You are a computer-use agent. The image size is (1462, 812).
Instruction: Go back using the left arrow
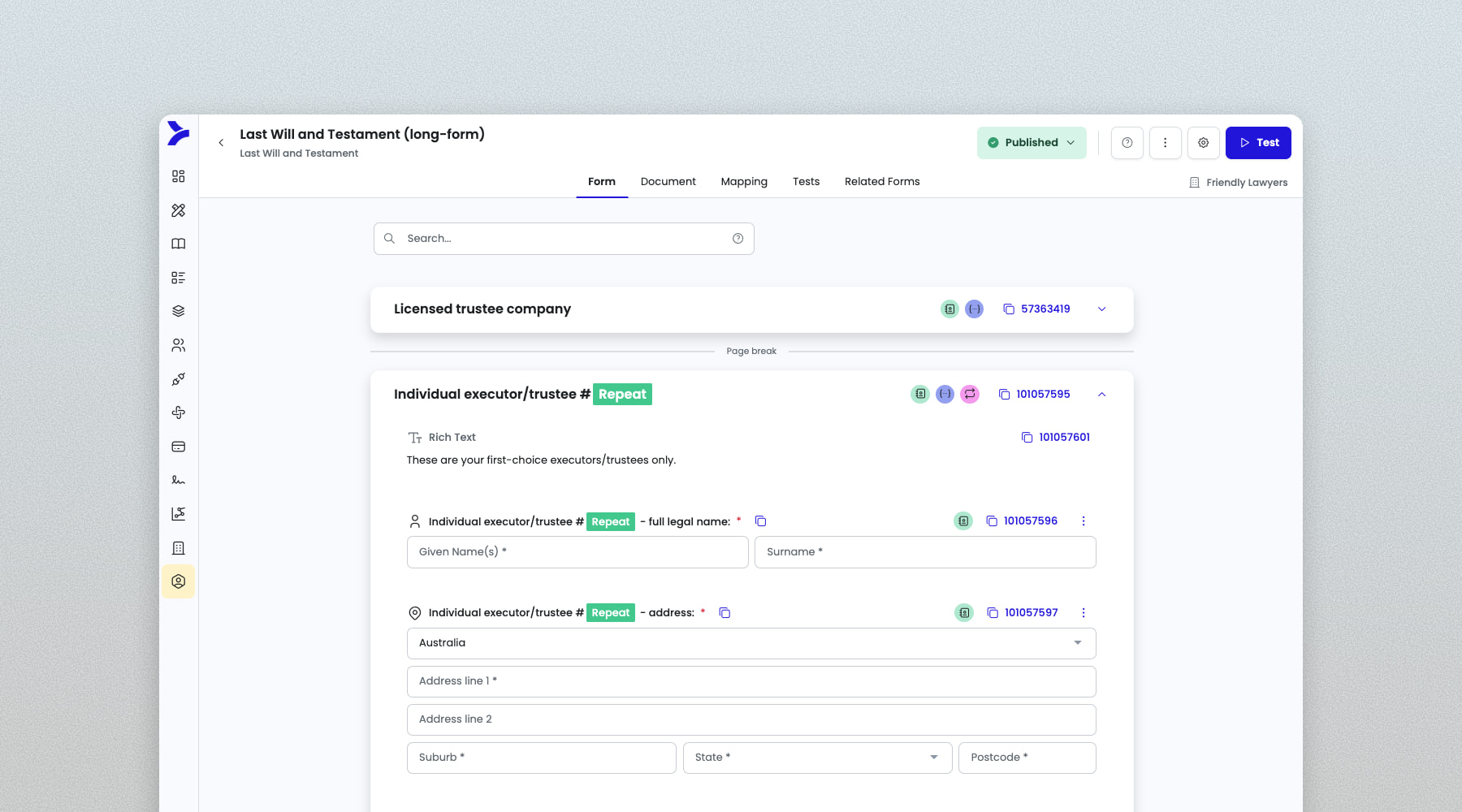pos(221,143)
